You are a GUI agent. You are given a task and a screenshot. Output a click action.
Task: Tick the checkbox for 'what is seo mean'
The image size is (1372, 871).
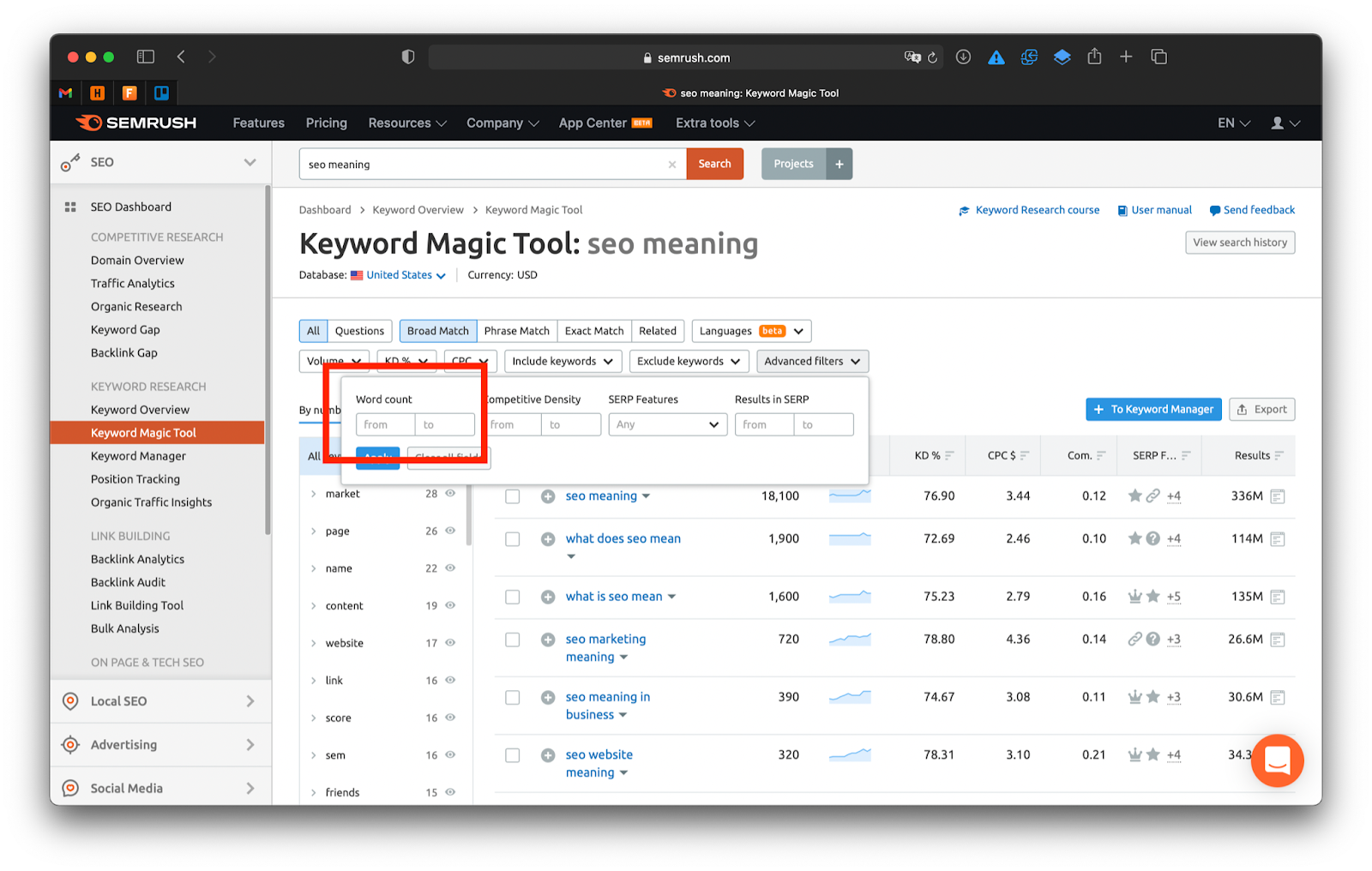click(x=513, y=597)
